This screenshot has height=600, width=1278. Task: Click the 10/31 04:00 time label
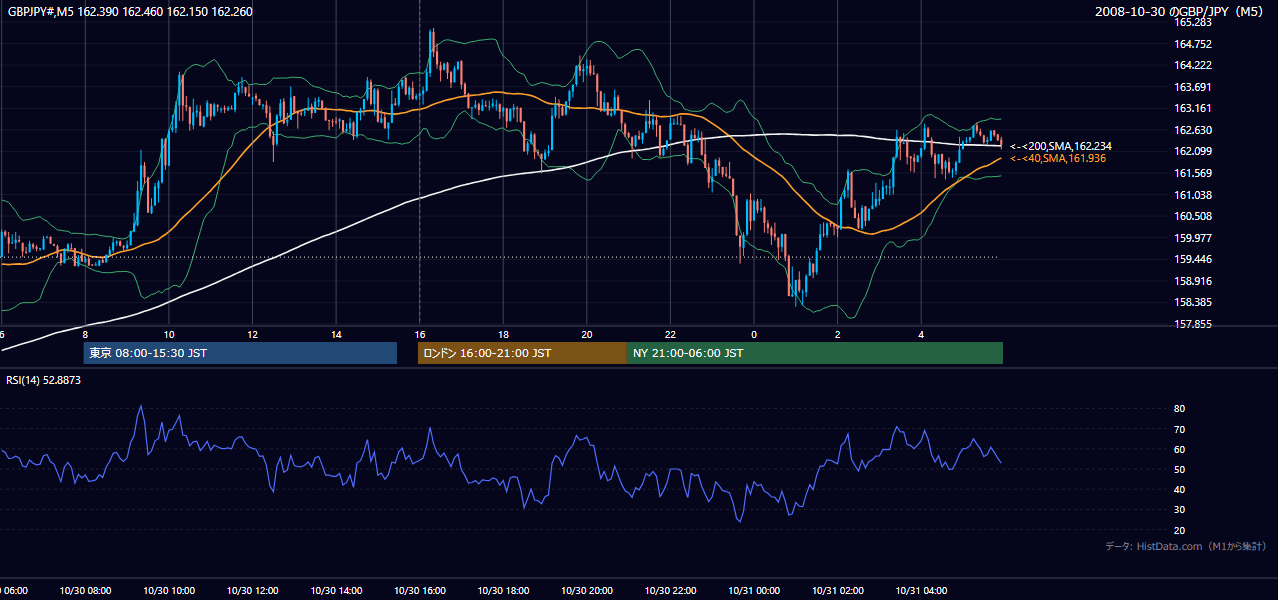[x=921, y=591]
